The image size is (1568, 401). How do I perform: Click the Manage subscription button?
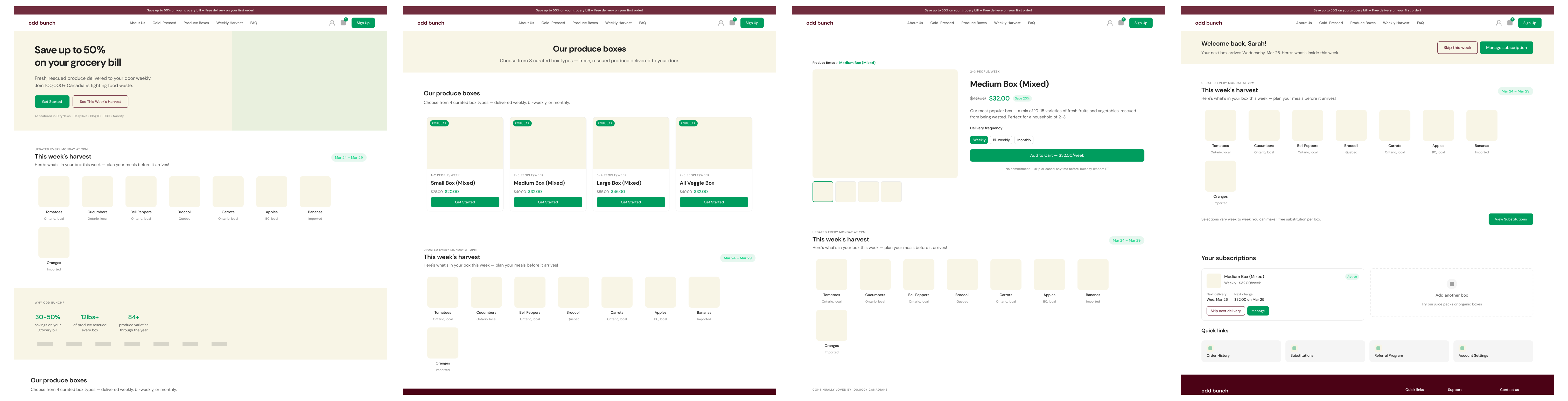click(x=1506, y=47)
